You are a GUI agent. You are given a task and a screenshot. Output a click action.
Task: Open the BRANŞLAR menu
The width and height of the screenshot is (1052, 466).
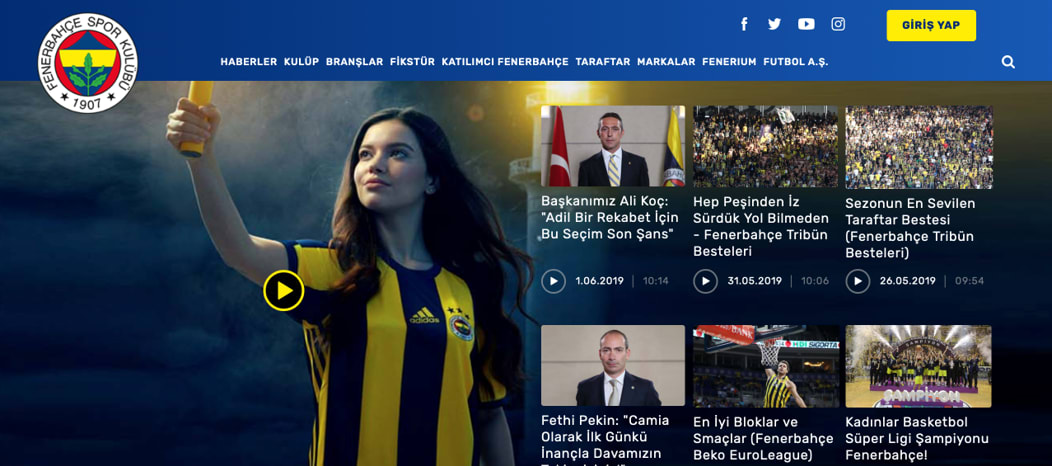click(x=354, y=62)
